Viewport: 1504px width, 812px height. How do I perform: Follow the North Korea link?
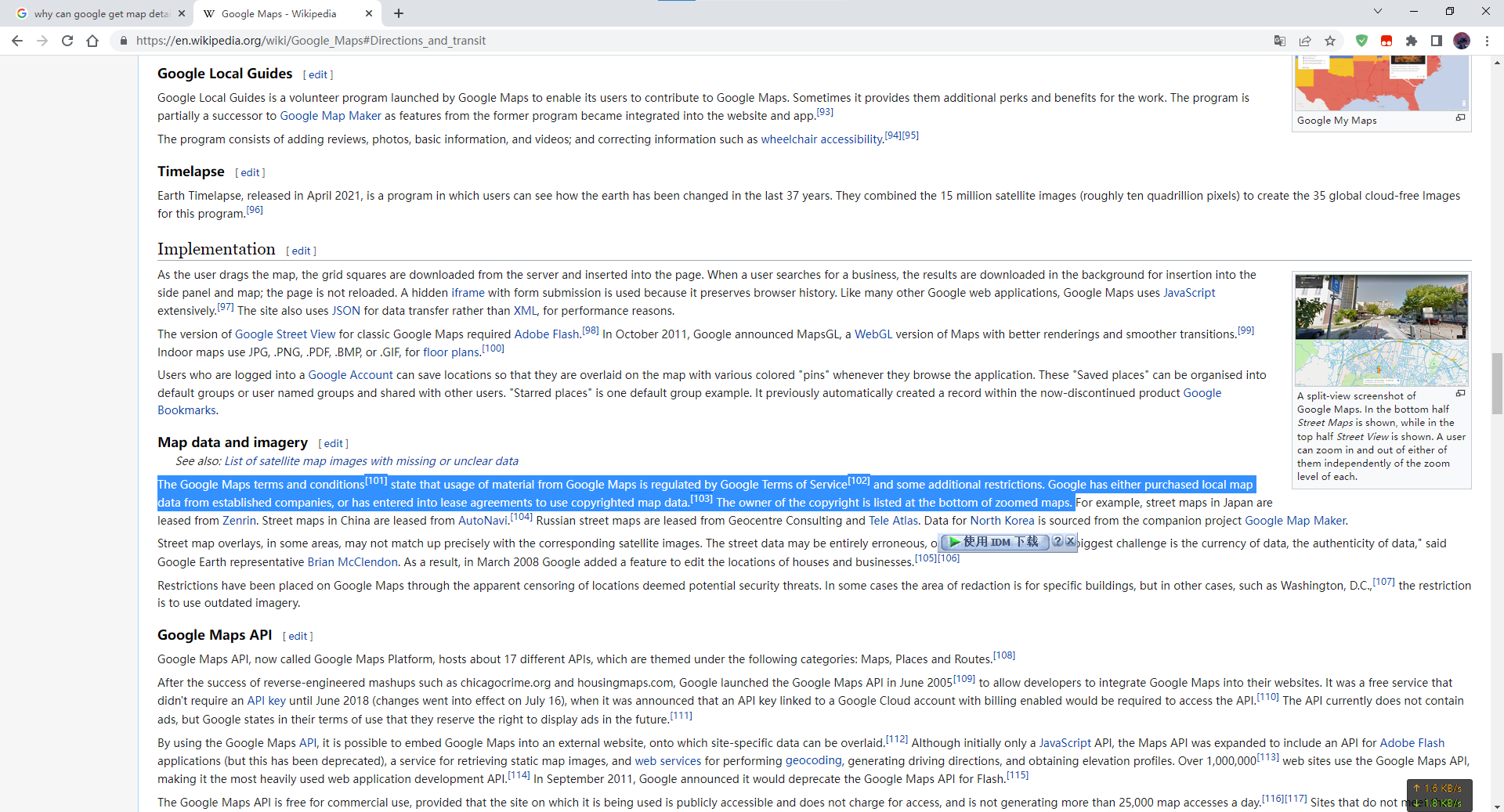pyautogui.click(x=1002, y=521)
